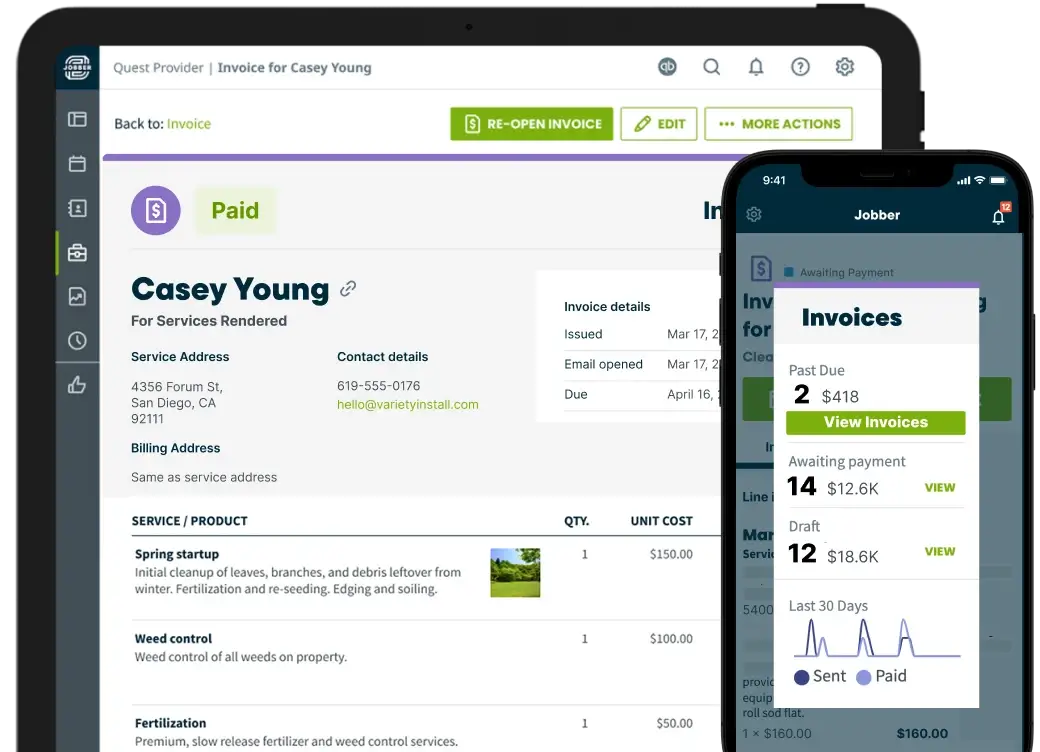The image size is (1040, 752).
Task: Click the Re-open Invoice button
Action: [532, 124]
